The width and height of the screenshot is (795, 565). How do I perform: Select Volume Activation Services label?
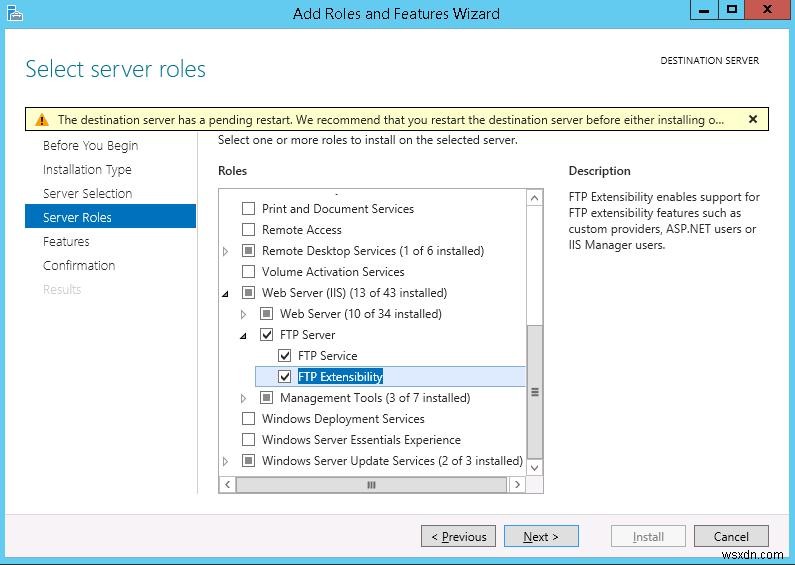[333, 271]
